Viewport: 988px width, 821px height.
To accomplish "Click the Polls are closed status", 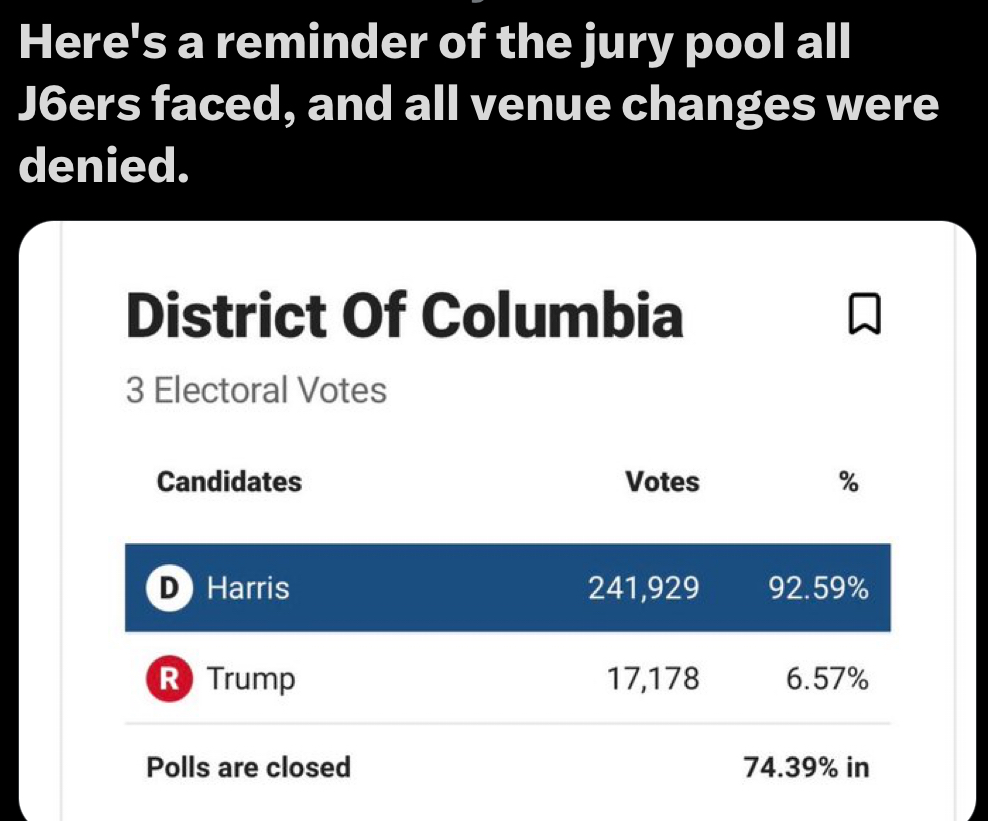I will [249, 767].
